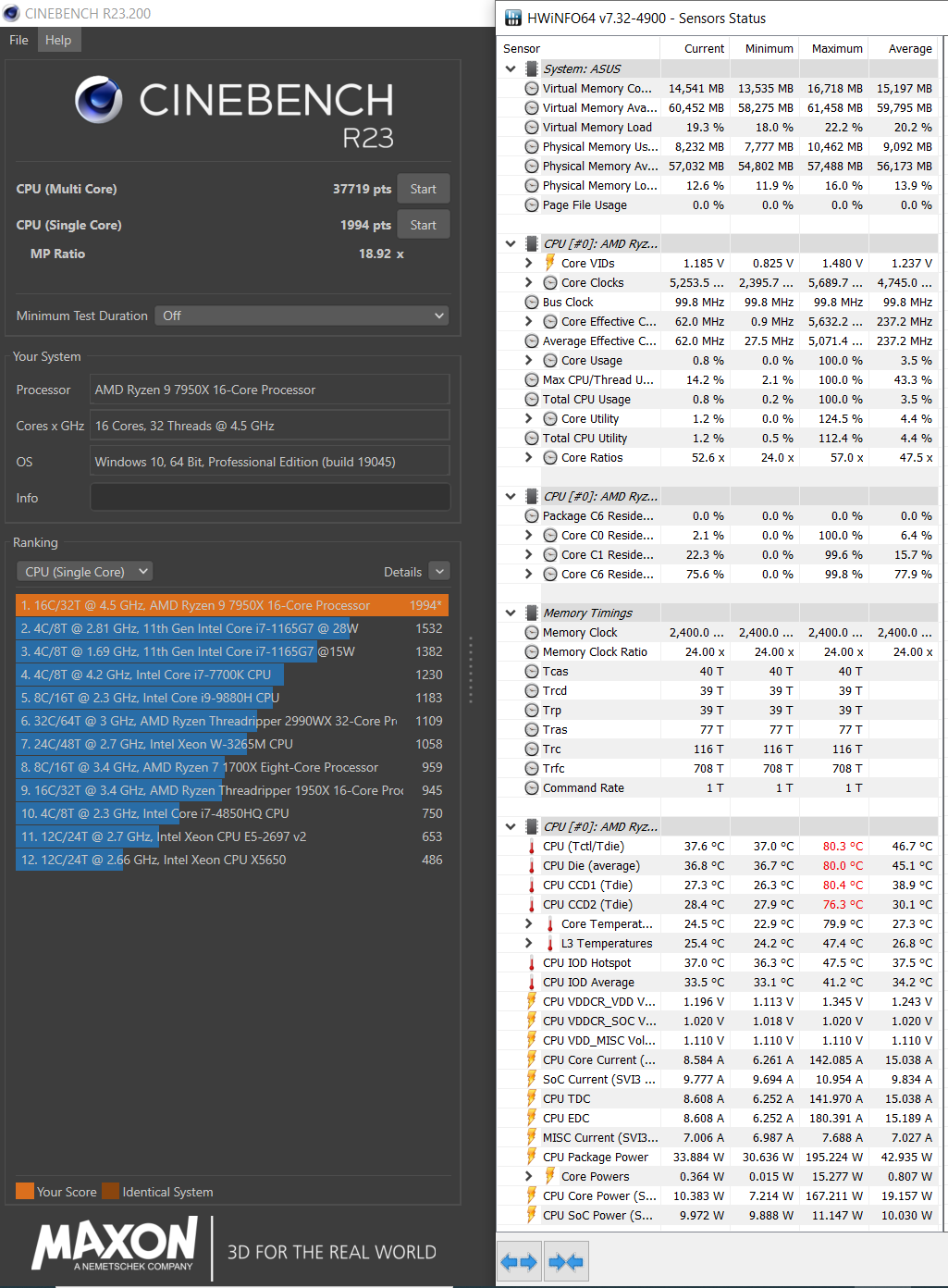This screenshot has height=1288, width=948.
Task: Open the File menu in Cinebench
Action: tap(18, 40)
